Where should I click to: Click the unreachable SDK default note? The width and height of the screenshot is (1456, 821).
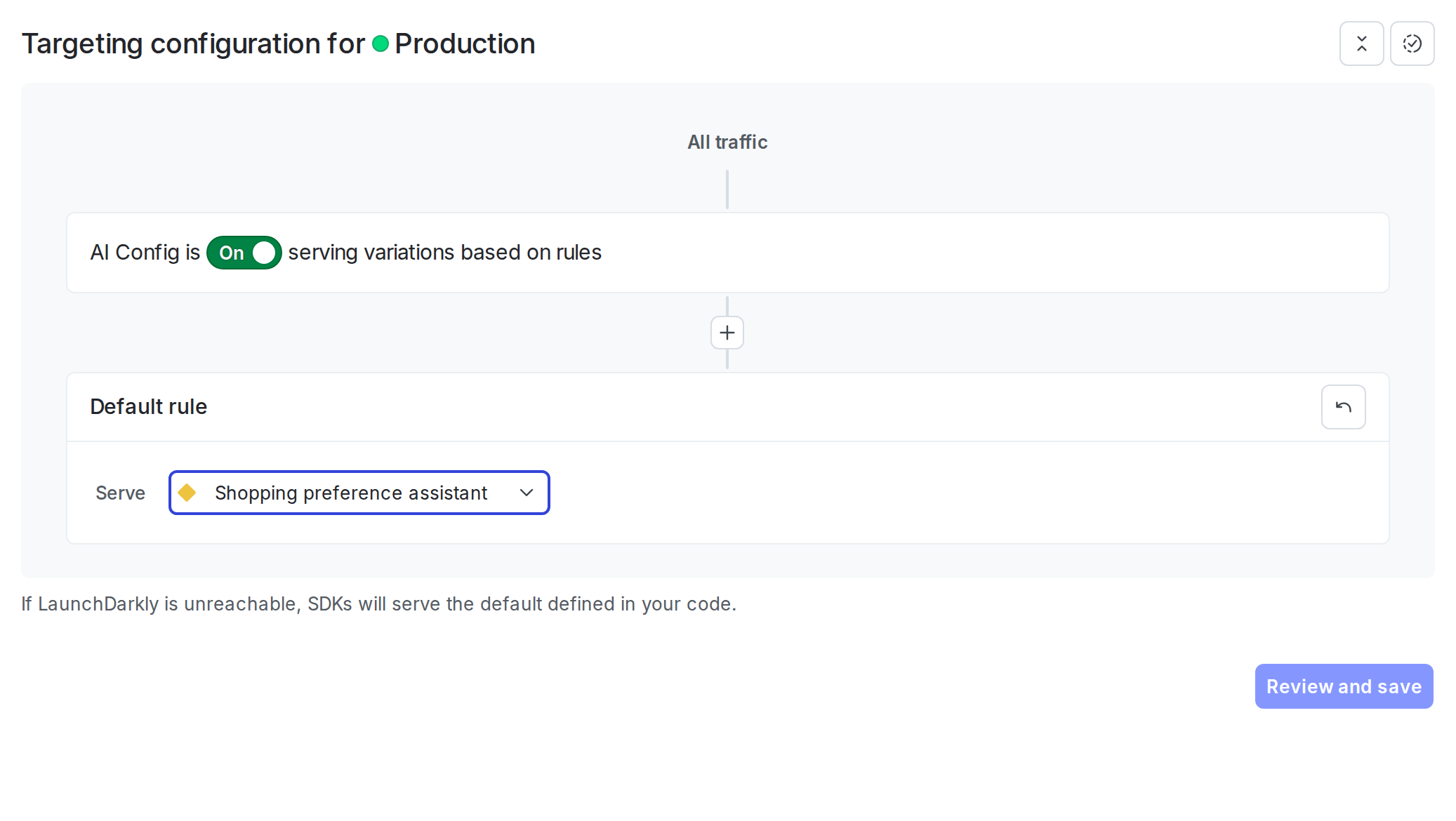379,603
